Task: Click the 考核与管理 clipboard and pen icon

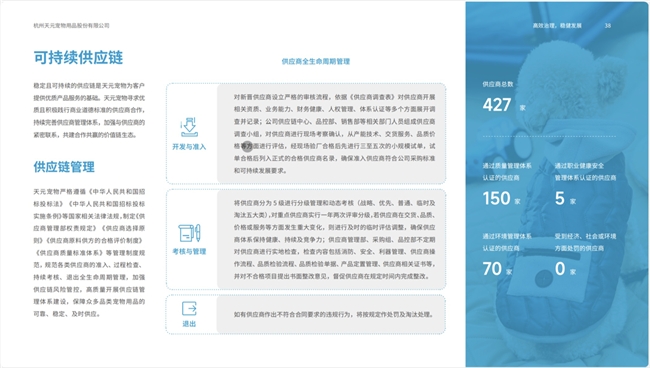Action: (189, 233)
